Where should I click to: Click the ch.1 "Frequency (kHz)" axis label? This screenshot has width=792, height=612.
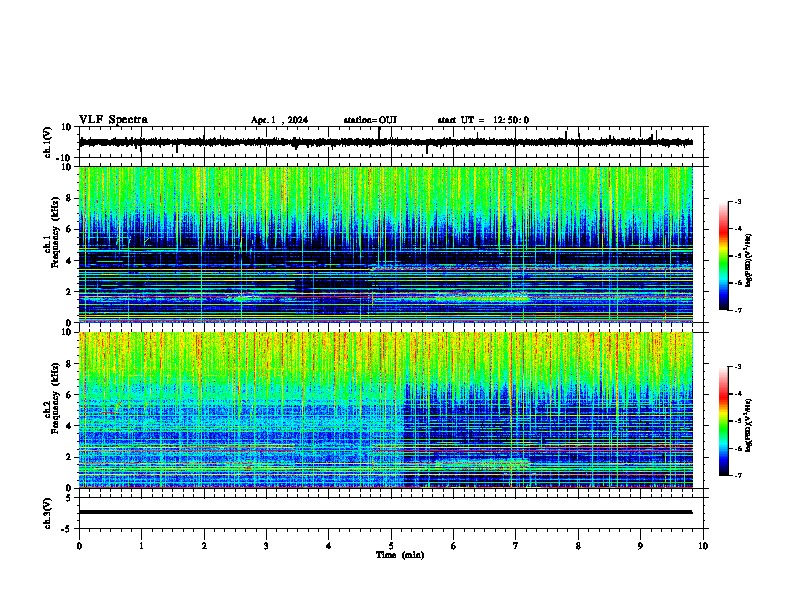tap(55, 232)
